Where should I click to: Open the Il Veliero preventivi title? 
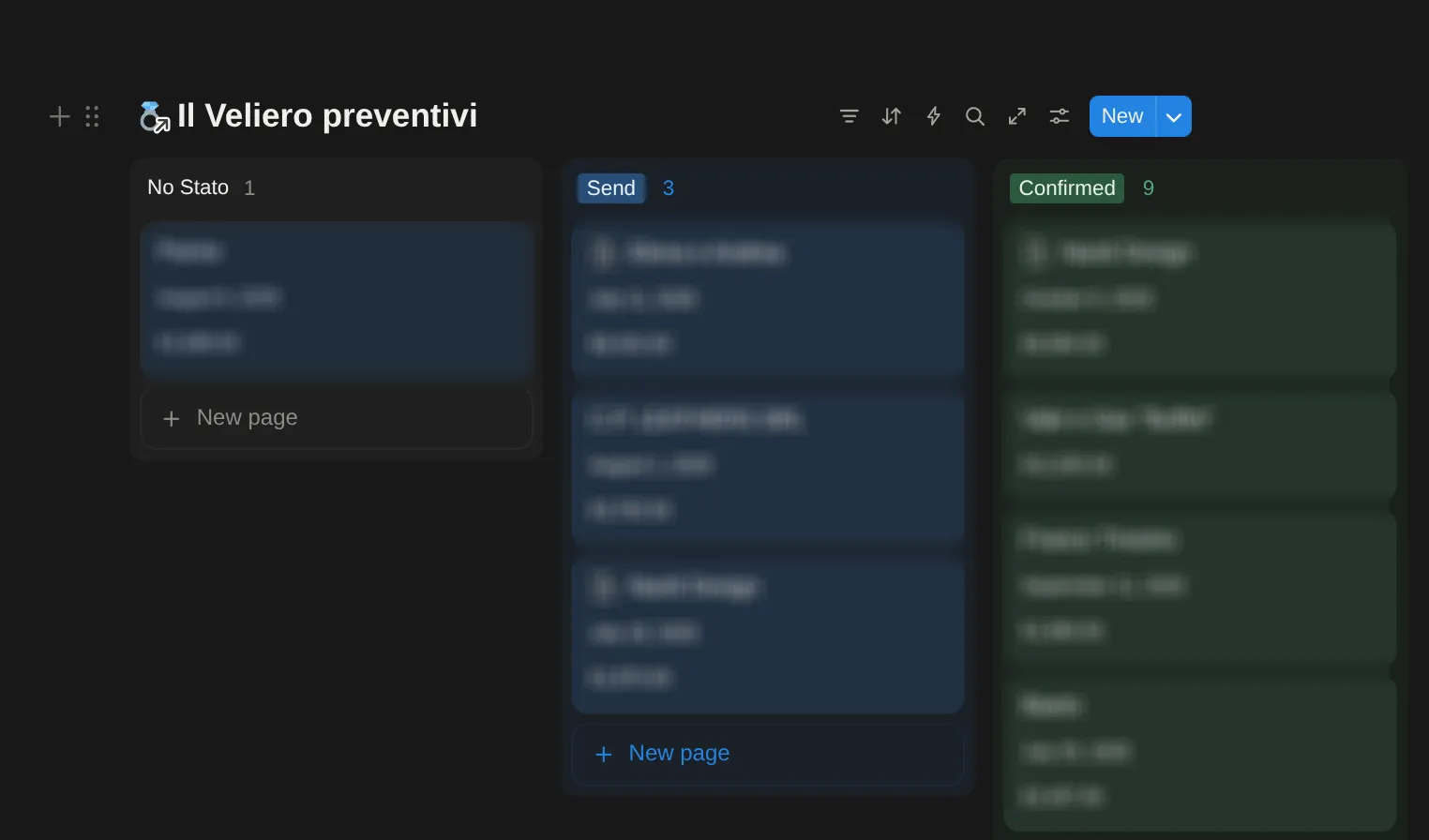click(327, 115)
